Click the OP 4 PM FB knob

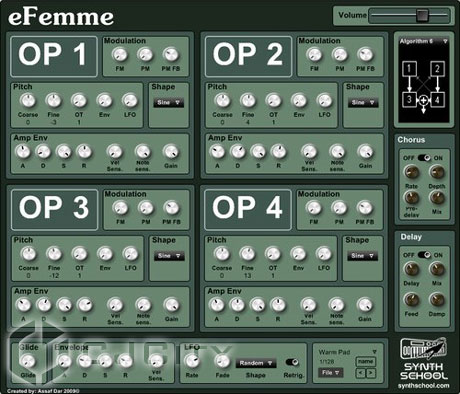(x=365, y=208)
